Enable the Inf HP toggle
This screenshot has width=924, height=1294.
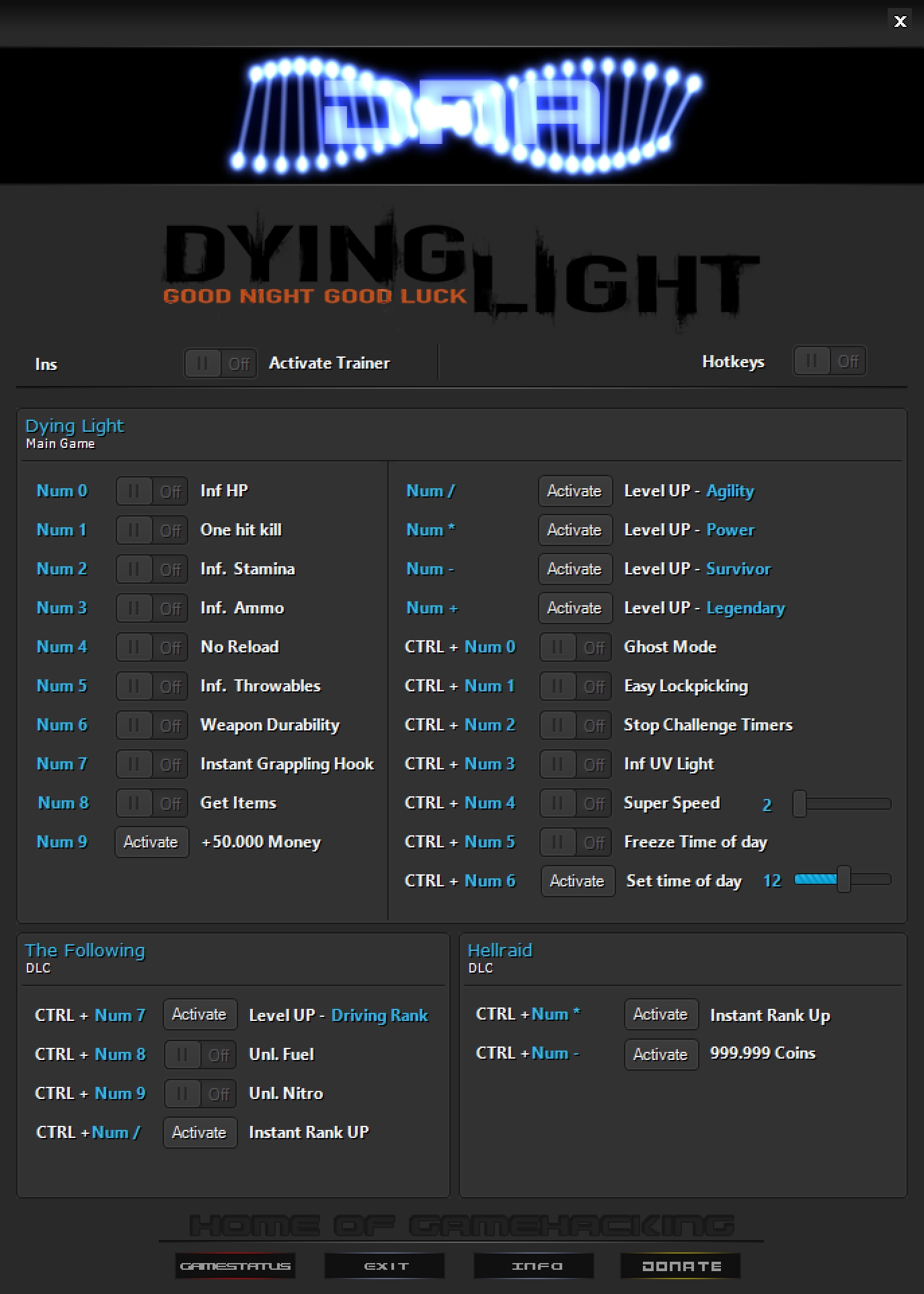click(152, 492)
